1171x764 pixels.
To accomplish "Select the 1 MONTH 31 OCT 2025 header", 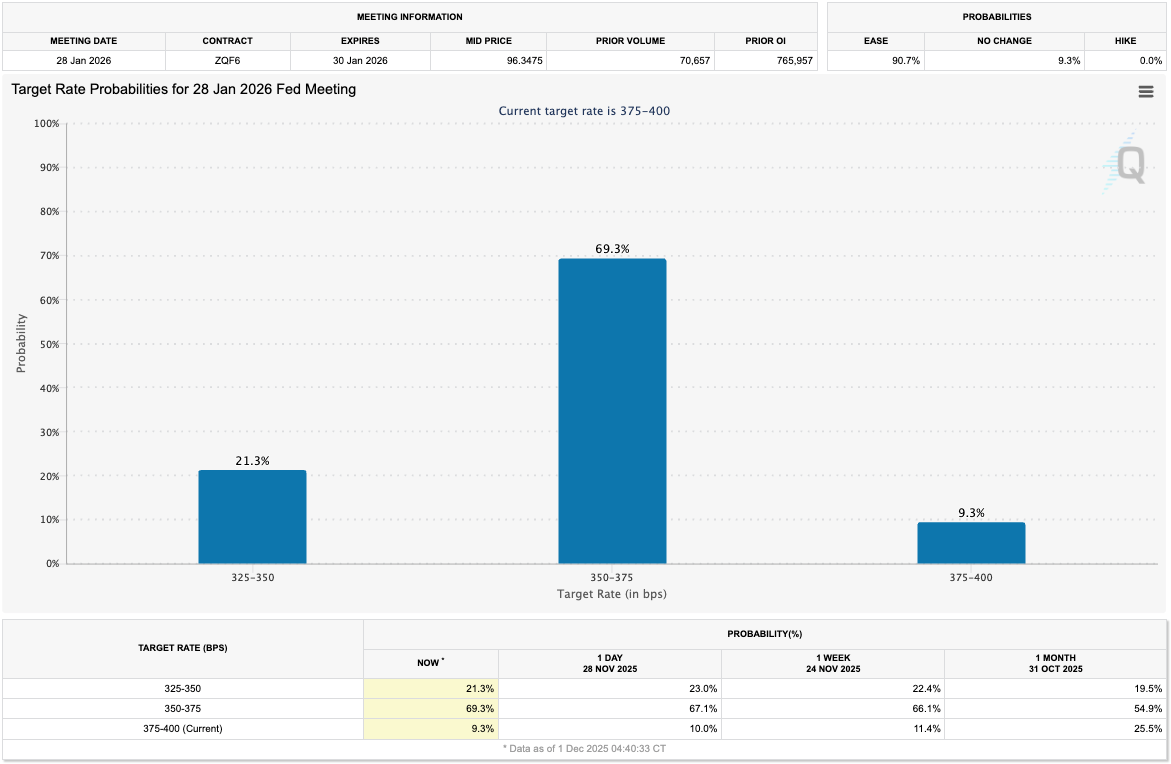I will click(x=1057, y=663).
